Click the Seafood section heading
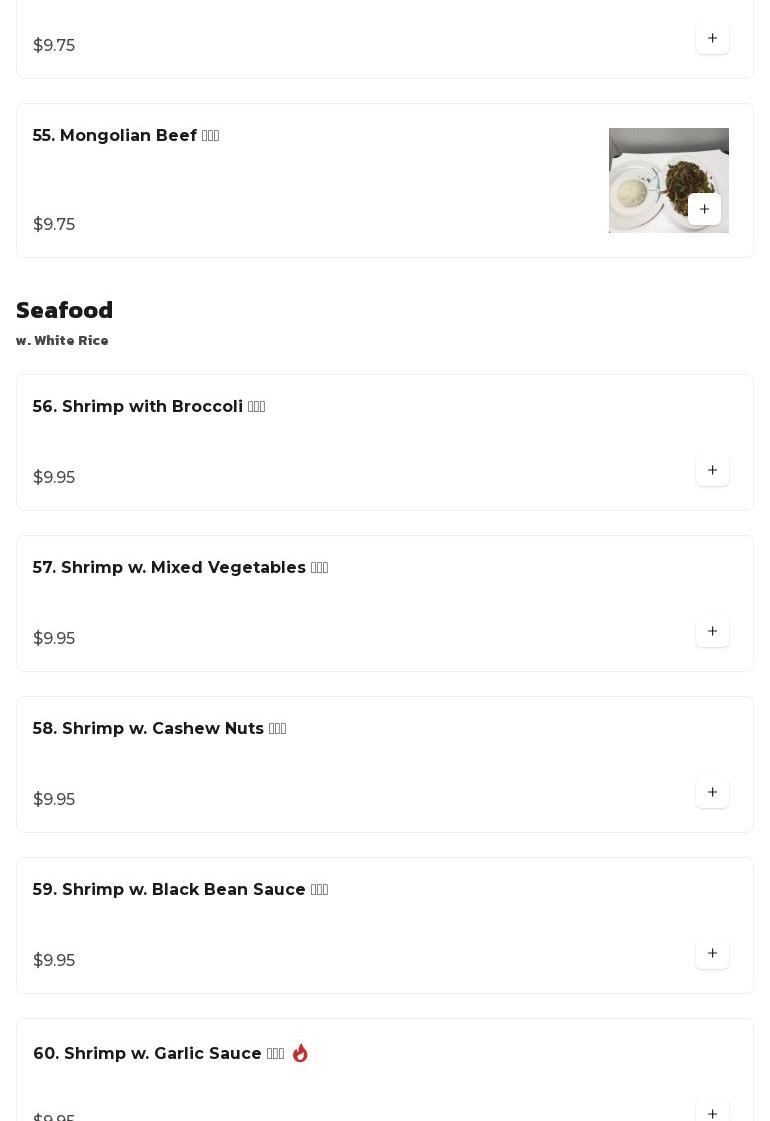The height and width of the screenshot is (1121, 770). click(x=64, y=310)
